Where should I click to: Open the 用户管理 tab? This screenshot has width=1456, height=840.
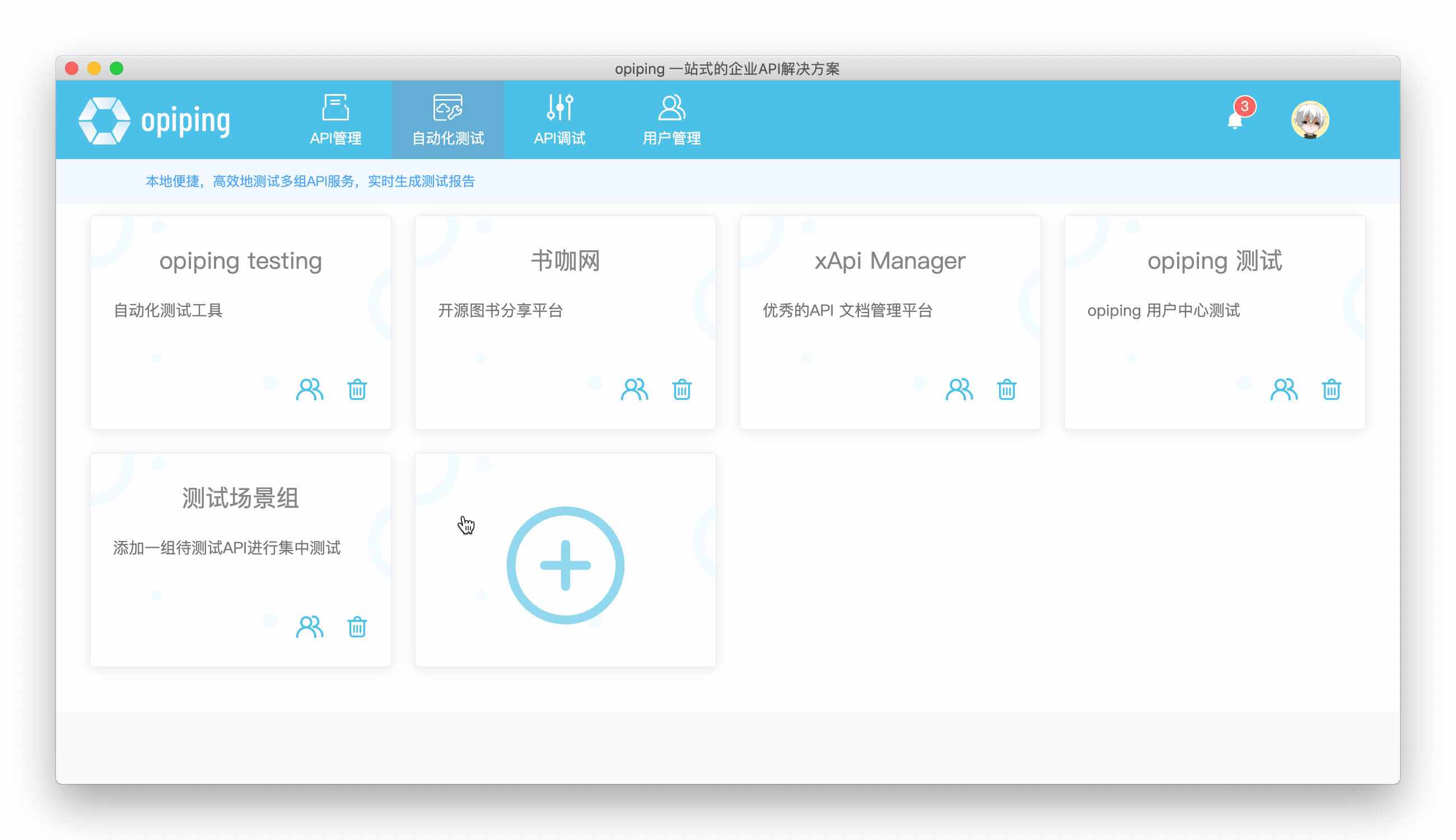coord(671,120)
